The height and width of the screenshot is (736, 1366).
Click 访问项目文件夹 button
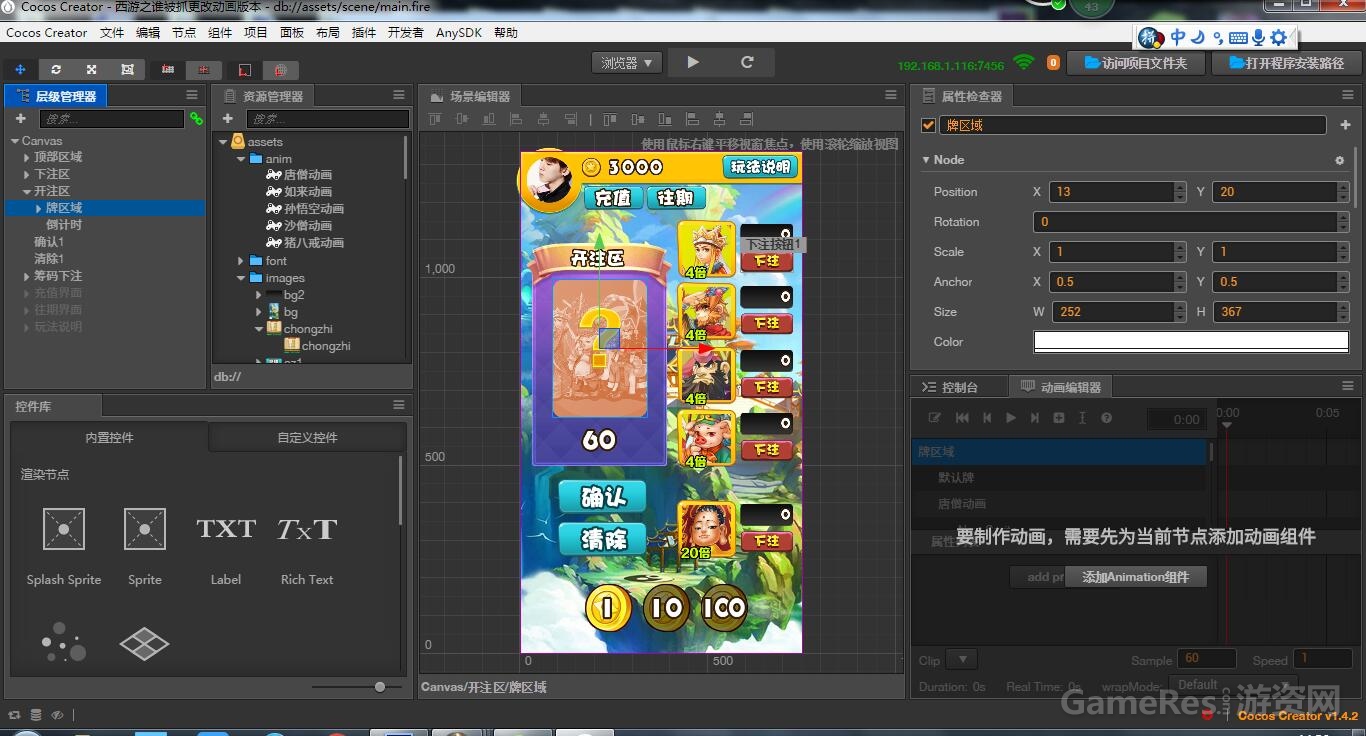[x=1135, y=63]
